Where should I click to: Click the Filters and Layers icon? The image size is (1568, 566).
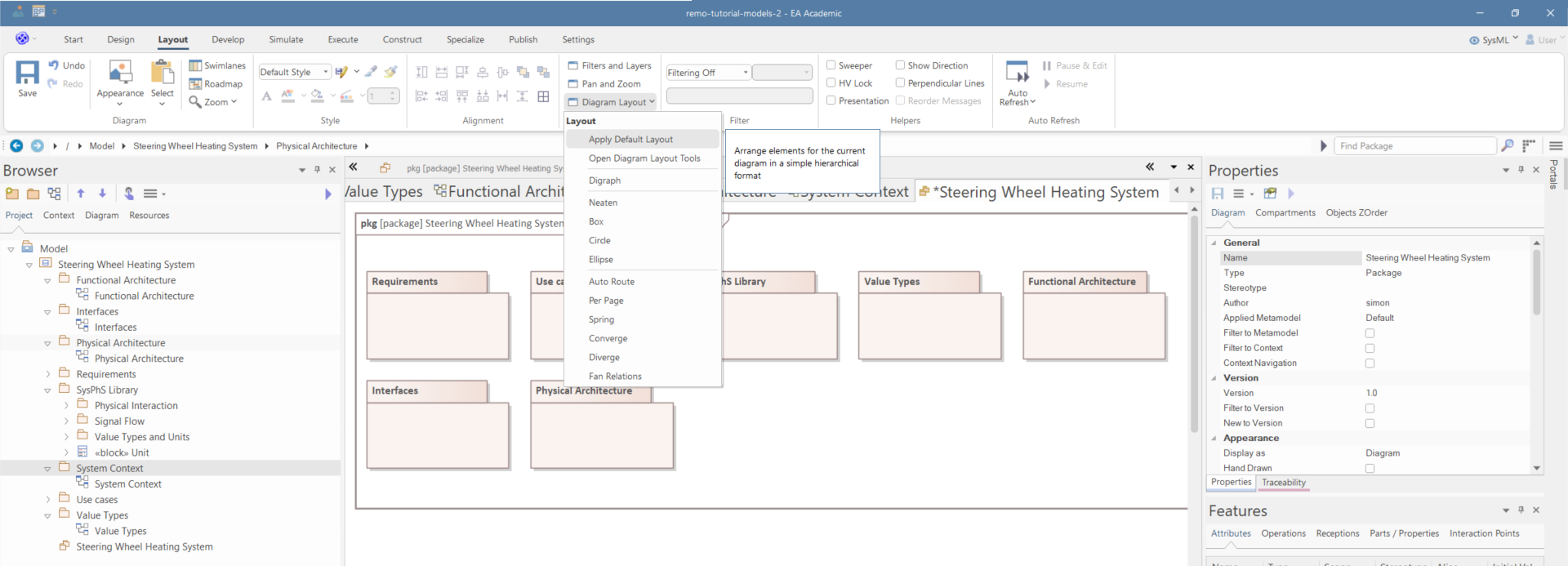[573, 65]
